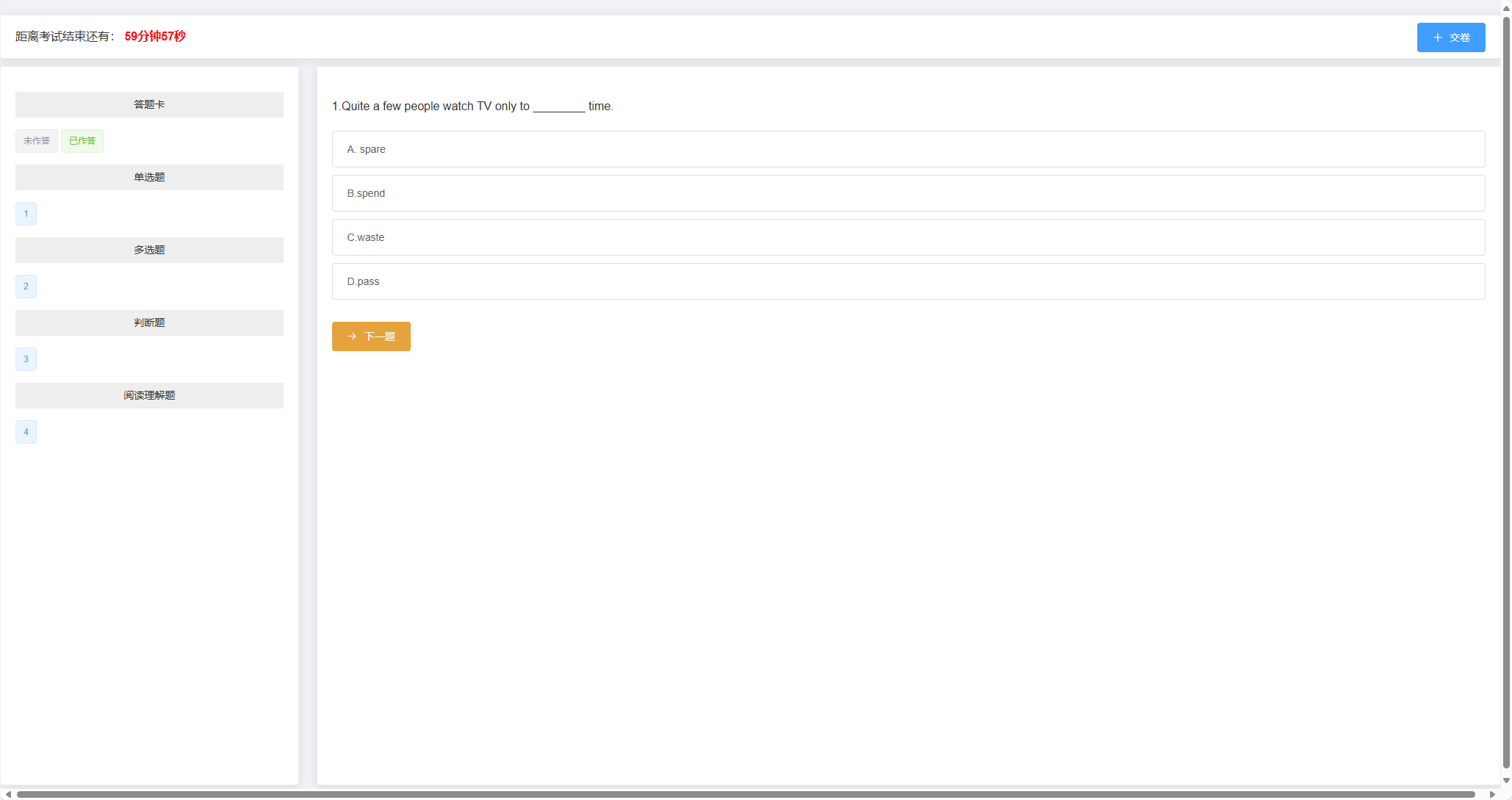Image resolution: width=1512 pixels, height=800 pixels.
Task: Choose answer option B.spend
Action: point(908,193)
